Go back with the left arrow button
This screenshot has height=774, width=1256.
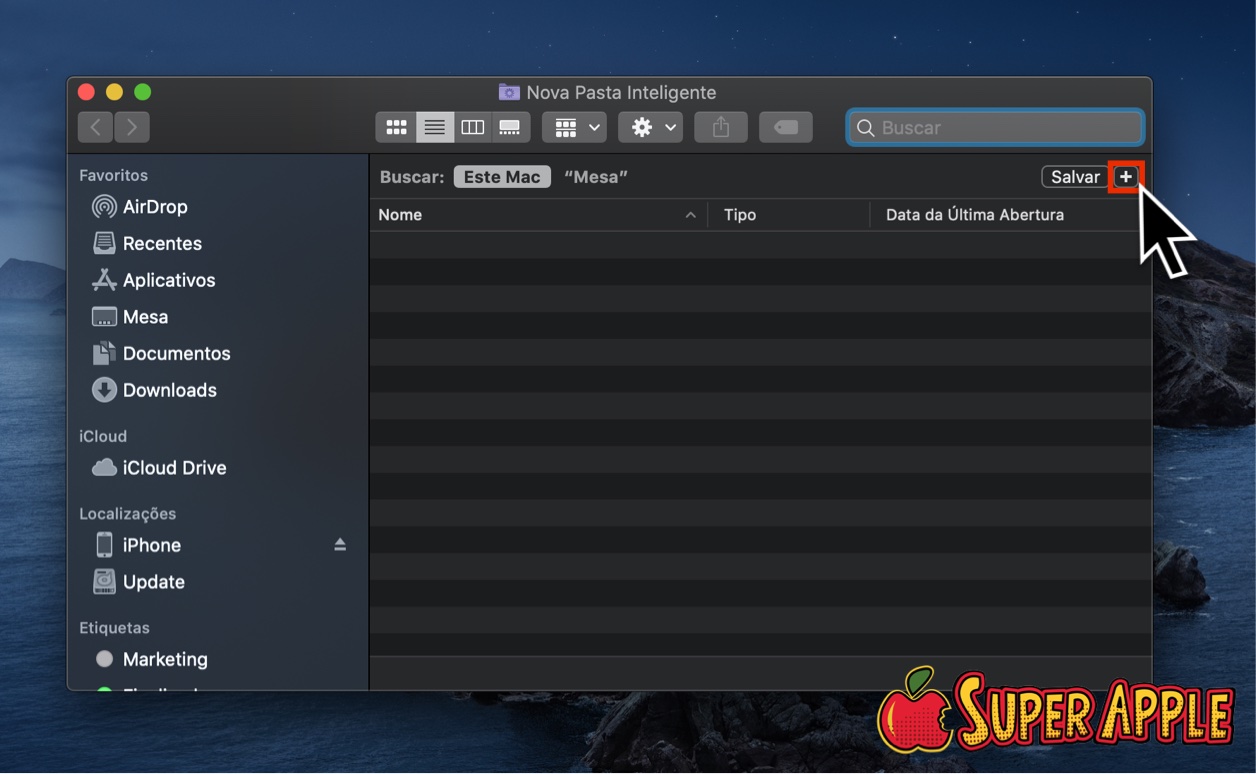point(96,128)
